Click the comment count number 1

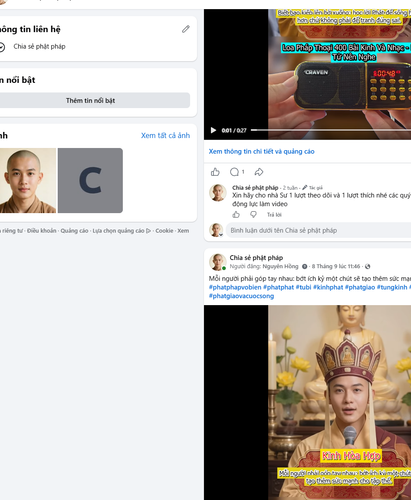coord(243,172)
